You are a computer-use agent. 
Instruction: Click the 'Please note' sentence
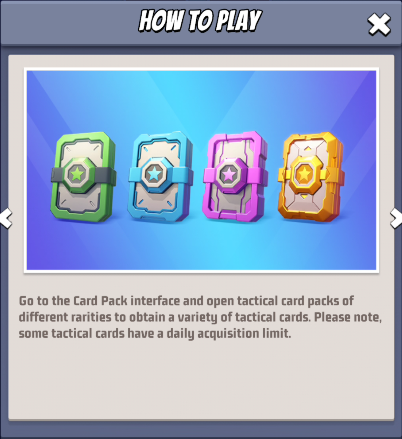pyautogui.click(x=348, y=317)
